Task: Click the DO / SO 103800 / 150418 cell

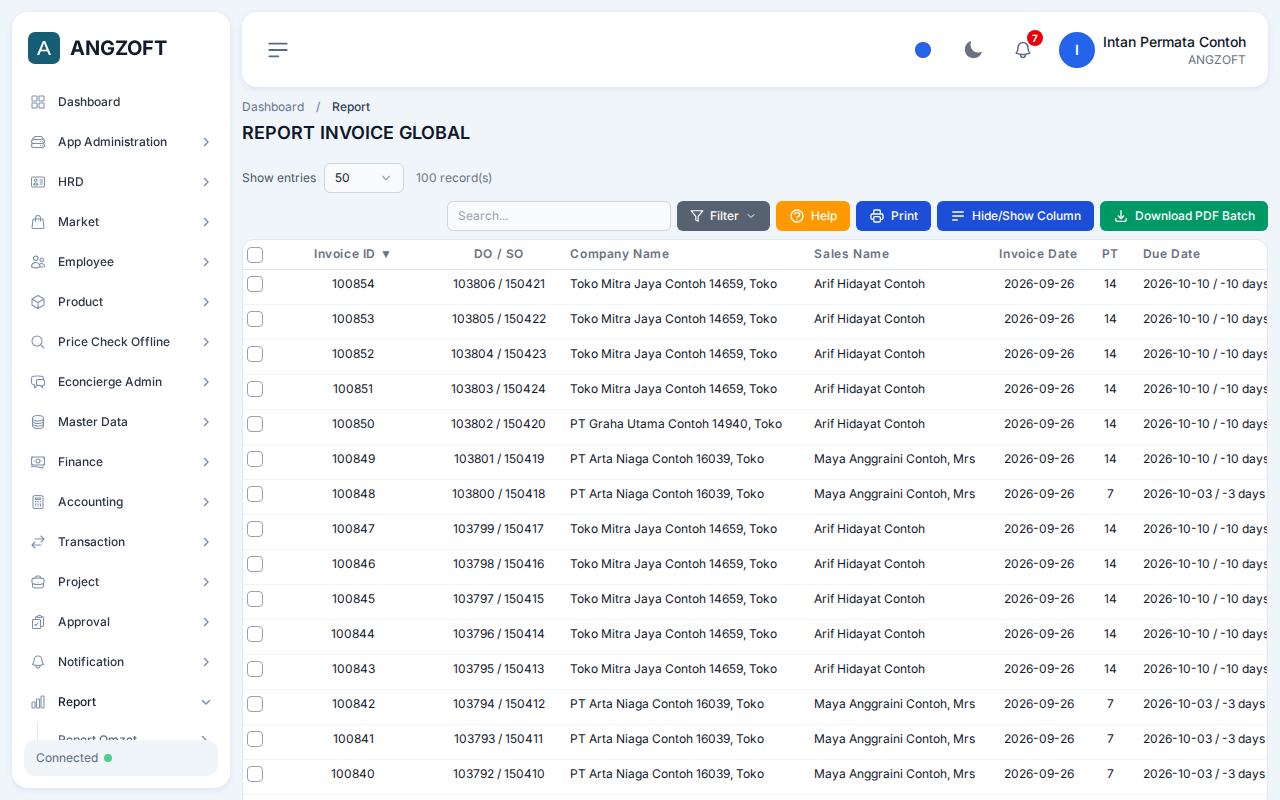Action: [498, 494]
